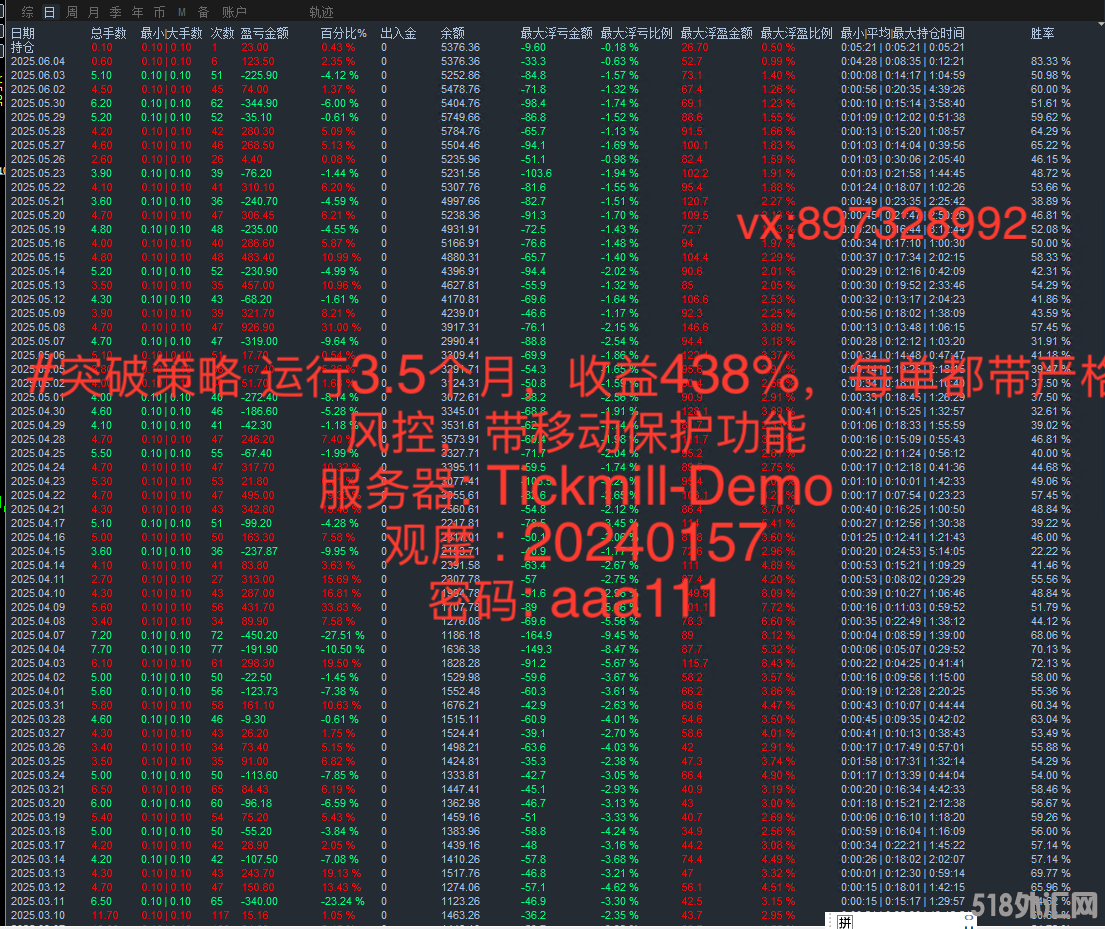Click win rate 83.33 % value
This screenshot has width=1105, height=929.
tap(1050, 61)
